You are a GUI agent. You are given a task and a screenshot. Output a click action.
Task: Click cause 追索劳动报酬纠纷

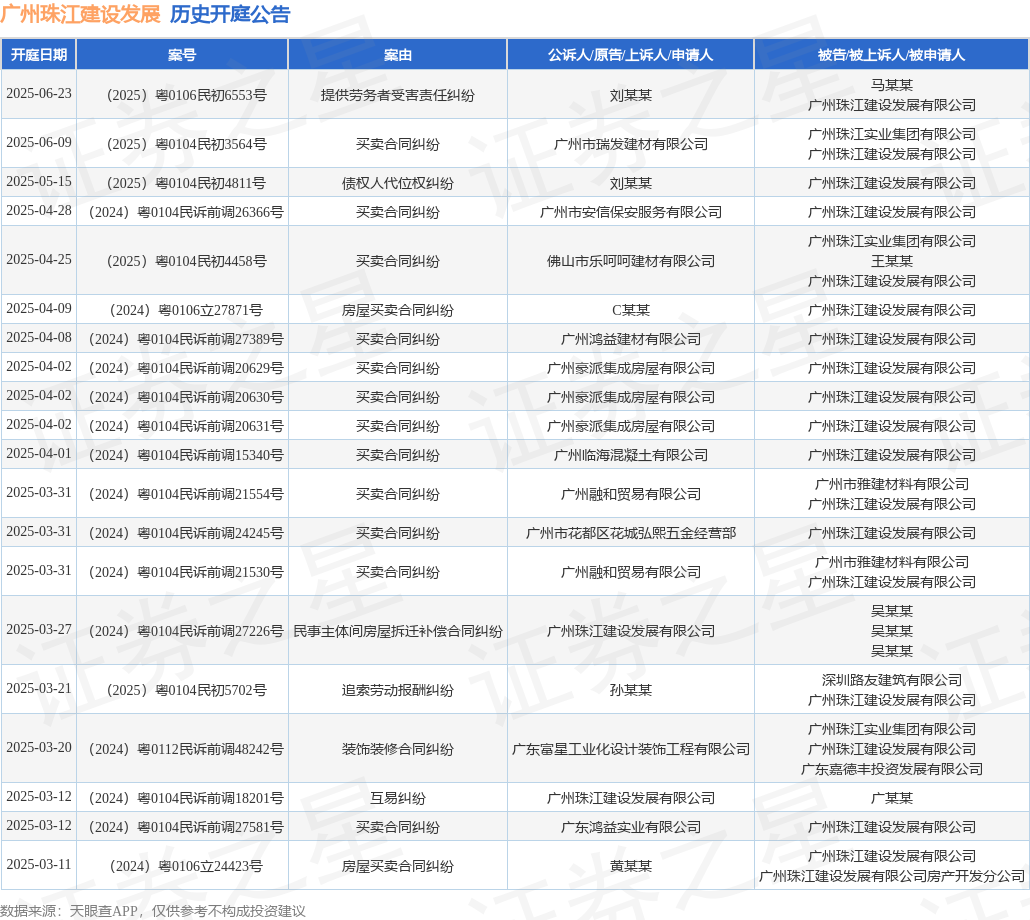(397, 690)
